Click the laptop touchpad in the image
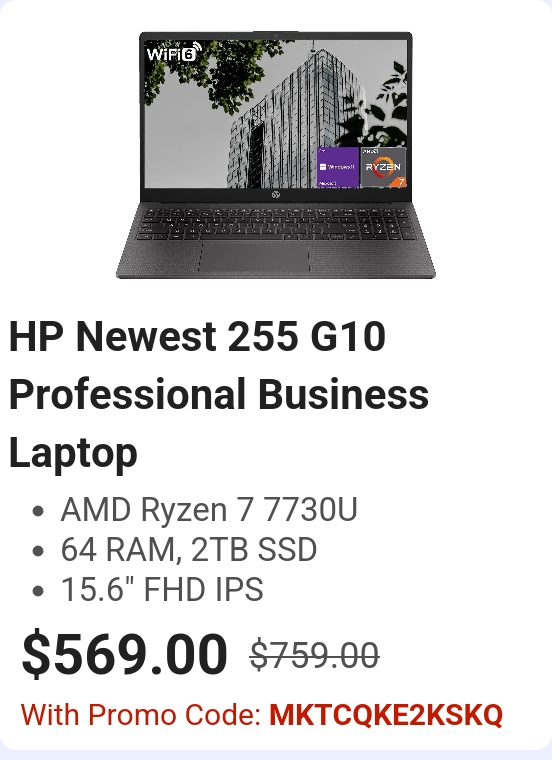 [254, 257]
